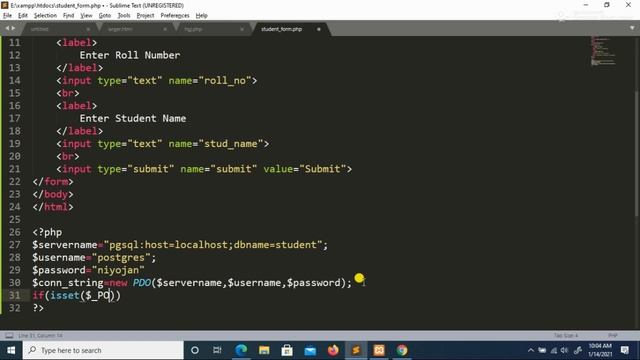This screenshot has height=360, width=640.
Task: Show hidden system tray icons
Action: (x=531, y=350)
